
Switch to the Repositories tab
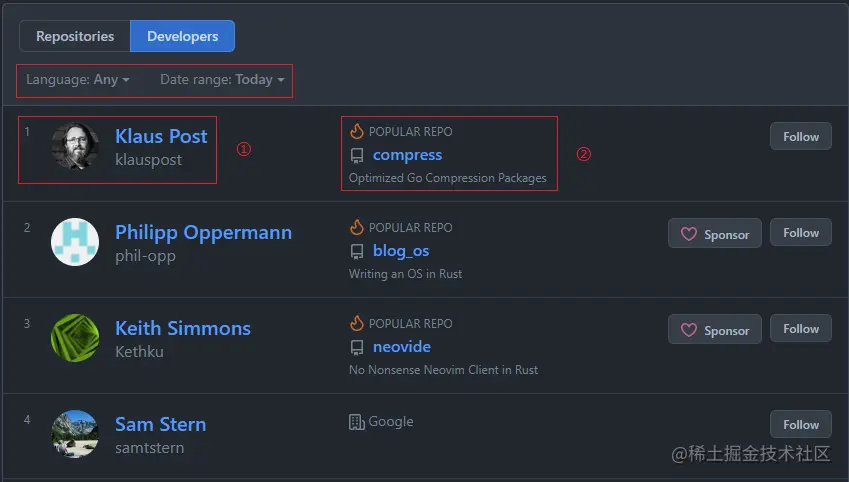click(75, 36)
